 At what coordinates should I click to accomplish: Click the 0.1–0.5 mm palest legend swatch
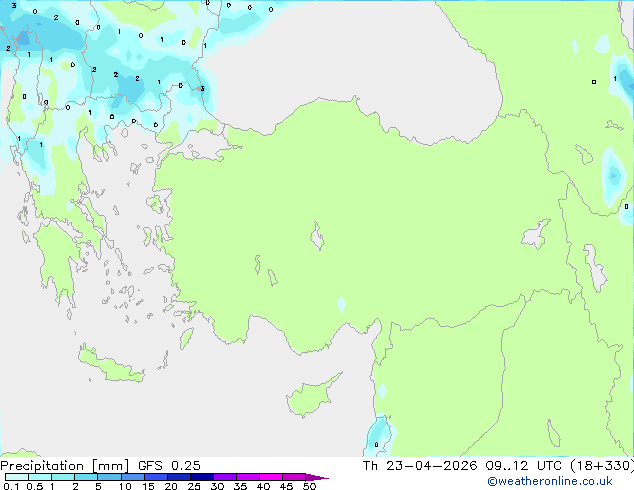click(17, 477)
